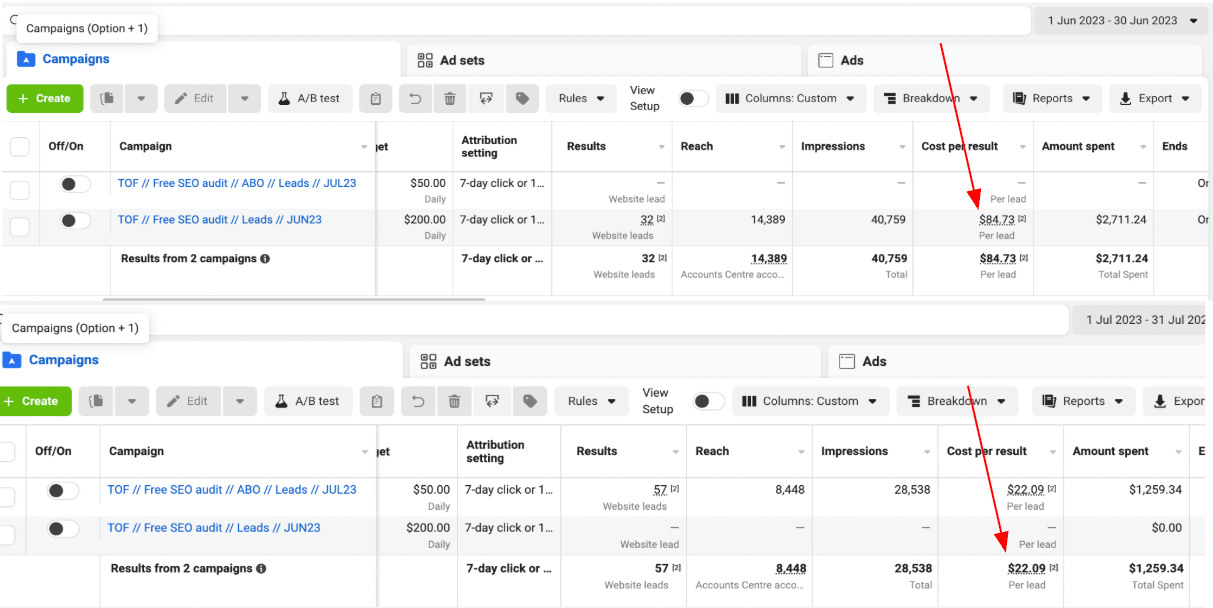
Task: Enable View Setup switch in June 2023 toolbar
Action: [x=693, y=98]
